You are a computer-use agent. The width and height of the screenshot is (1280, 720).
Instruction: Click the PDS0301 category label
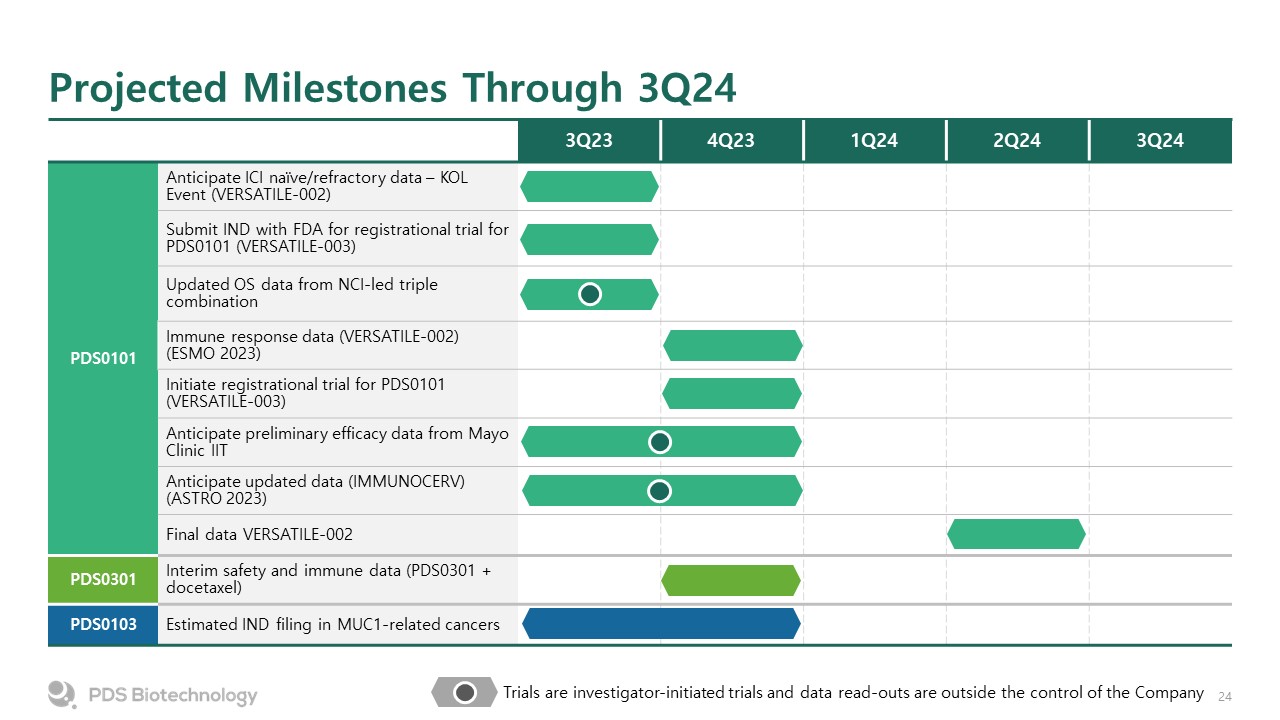pos(103,579)
